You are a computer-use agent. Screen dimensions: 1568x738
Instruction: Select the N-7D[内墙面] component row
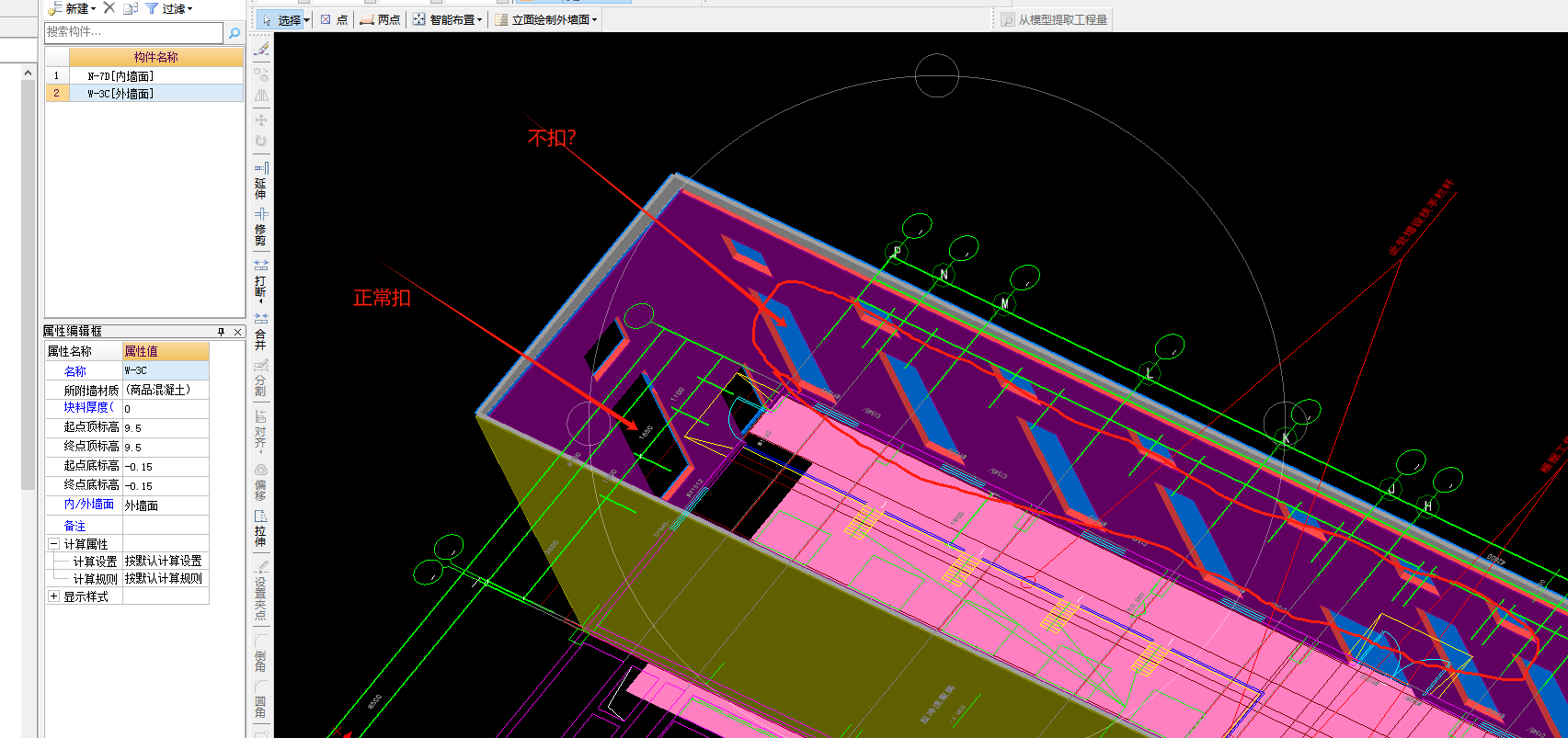120,76
